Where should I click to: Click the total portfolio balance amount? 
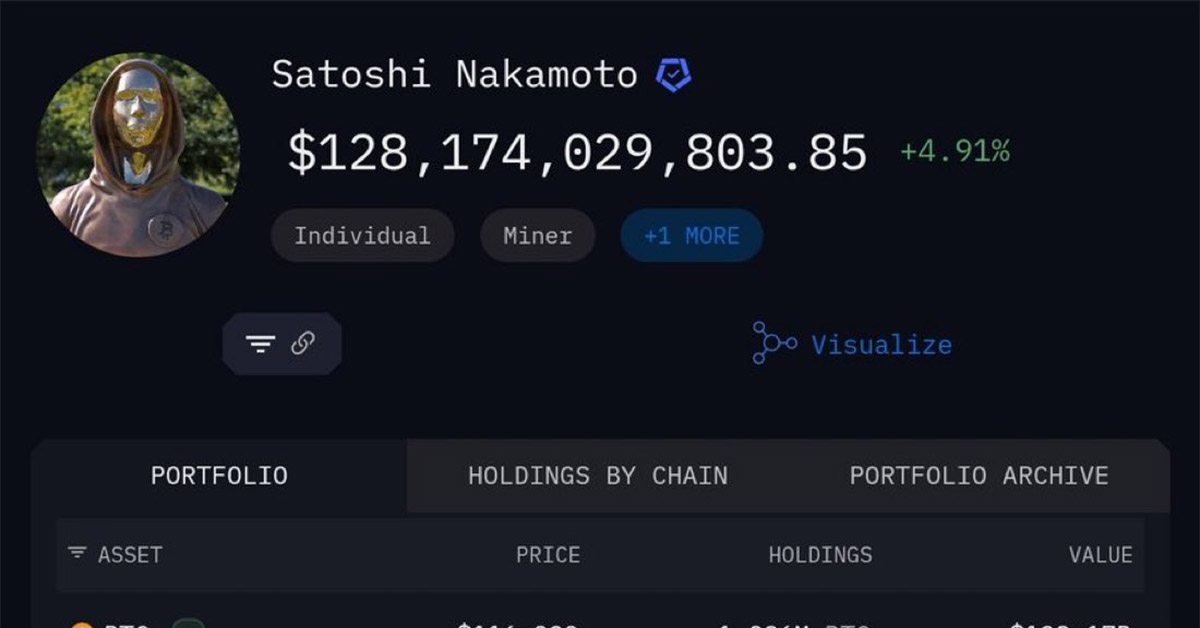577,150
